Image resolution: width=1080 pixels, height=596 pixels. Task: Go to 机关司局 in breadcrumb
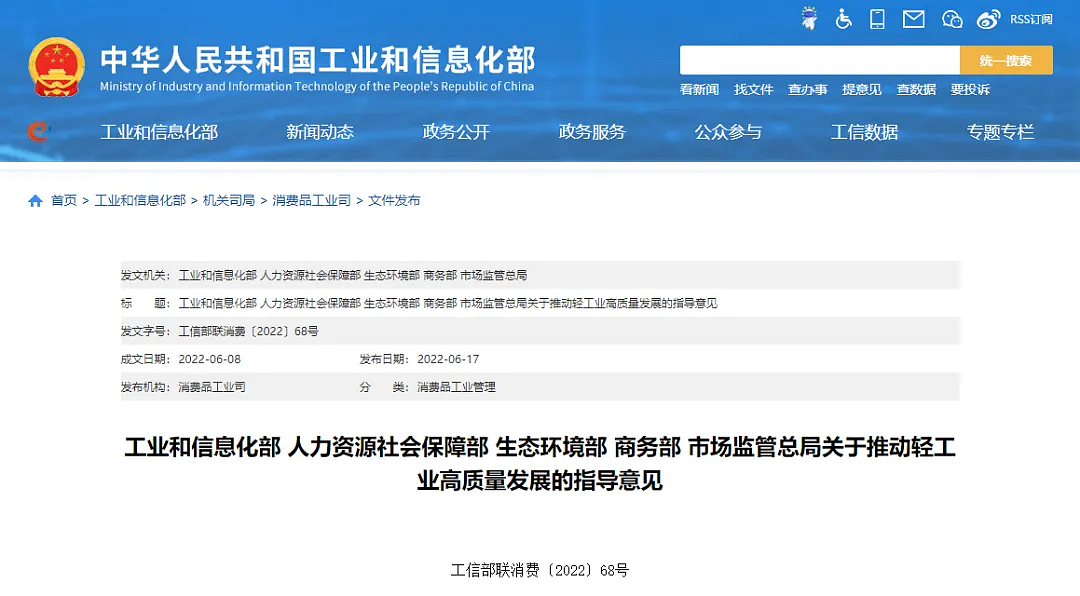point(229,201)
